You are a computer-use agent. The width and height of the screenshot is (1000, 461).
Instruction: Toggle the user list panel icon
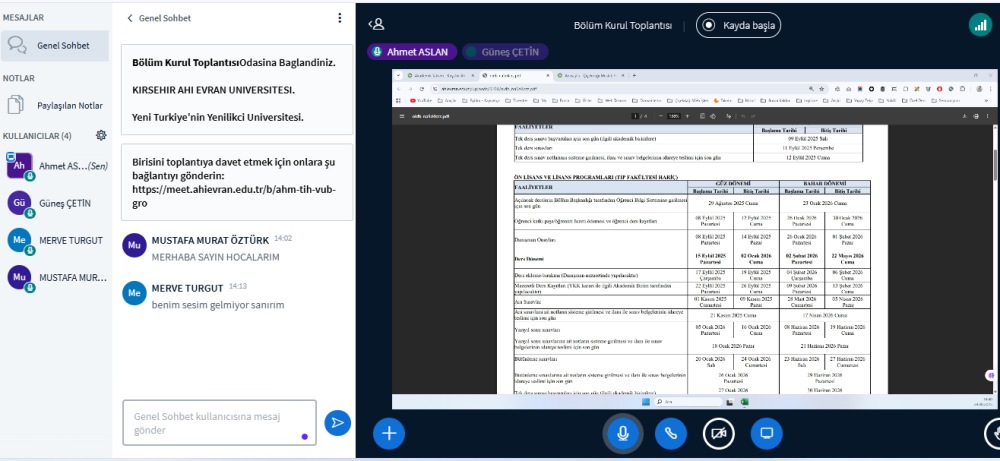[x=376, y=25]
